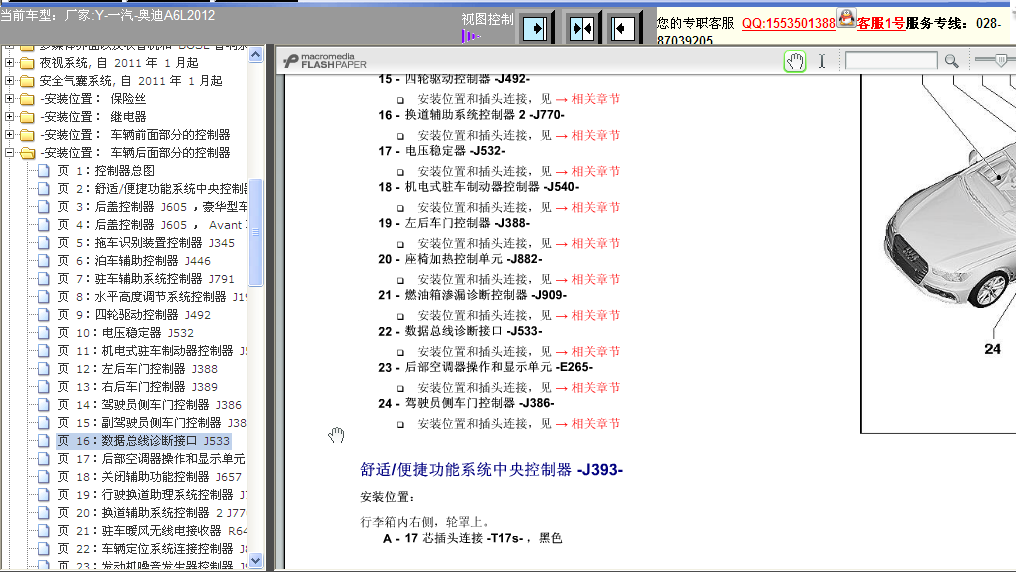1016x572 pixels.
Task: Open page 10: 电压稳定器 J532
Action: tap(126, 332)
